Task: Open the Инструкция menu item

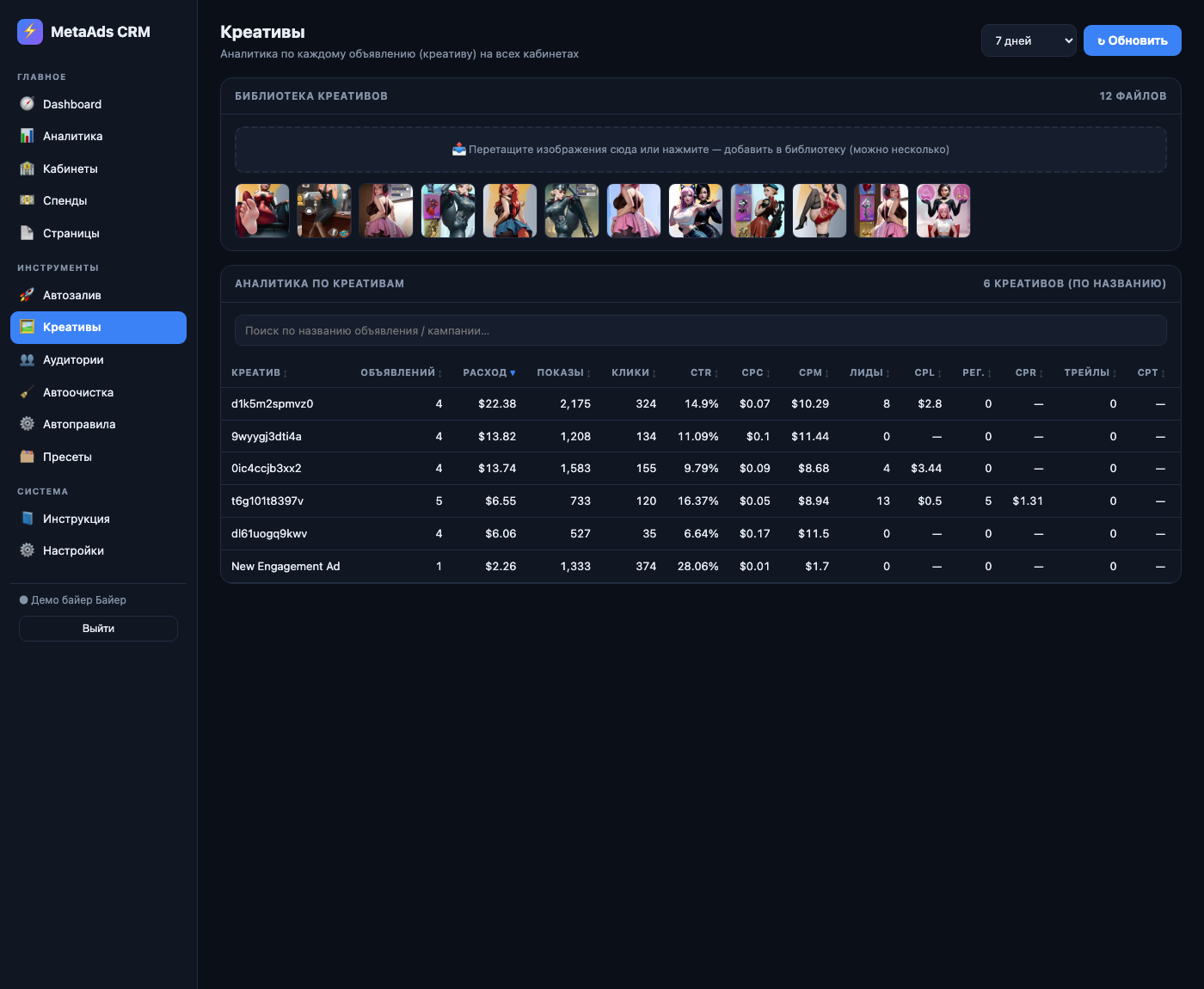Action: tap(98, 519)
